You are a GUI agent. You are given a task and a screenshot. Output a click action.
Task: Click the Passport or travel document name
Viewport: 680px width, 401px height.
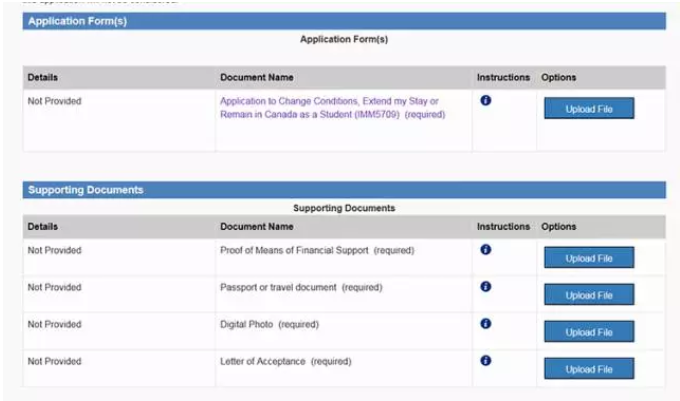coord(301,287)
